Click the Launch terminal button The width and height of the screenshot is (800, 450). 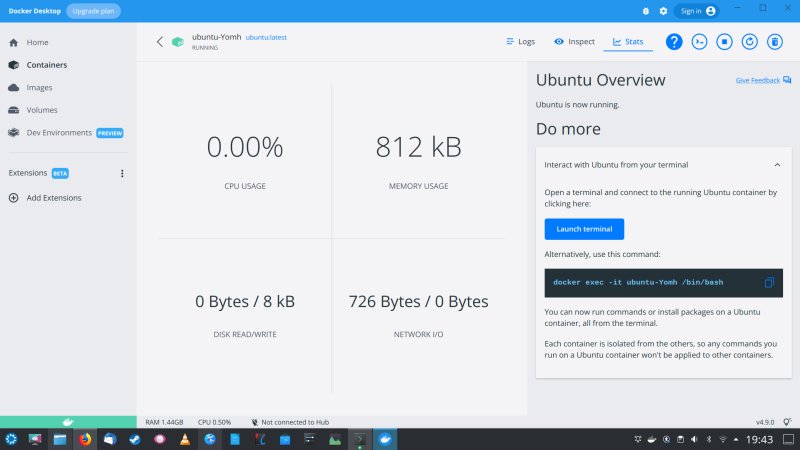[584, 229]
